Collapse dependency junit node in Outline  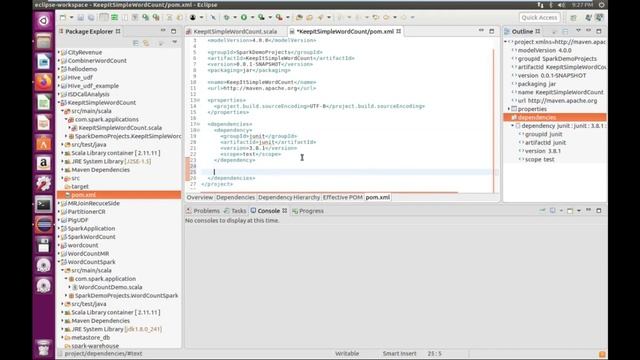513,126
